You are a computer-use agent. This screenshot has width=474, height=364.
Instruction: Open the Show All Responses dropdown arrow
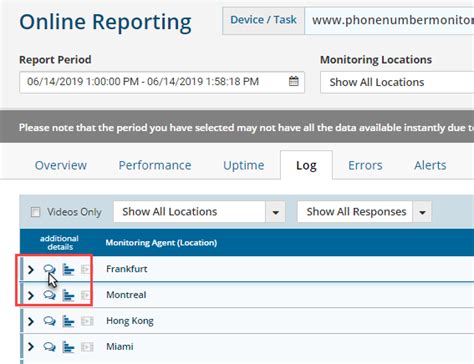(x=422, y=212)
